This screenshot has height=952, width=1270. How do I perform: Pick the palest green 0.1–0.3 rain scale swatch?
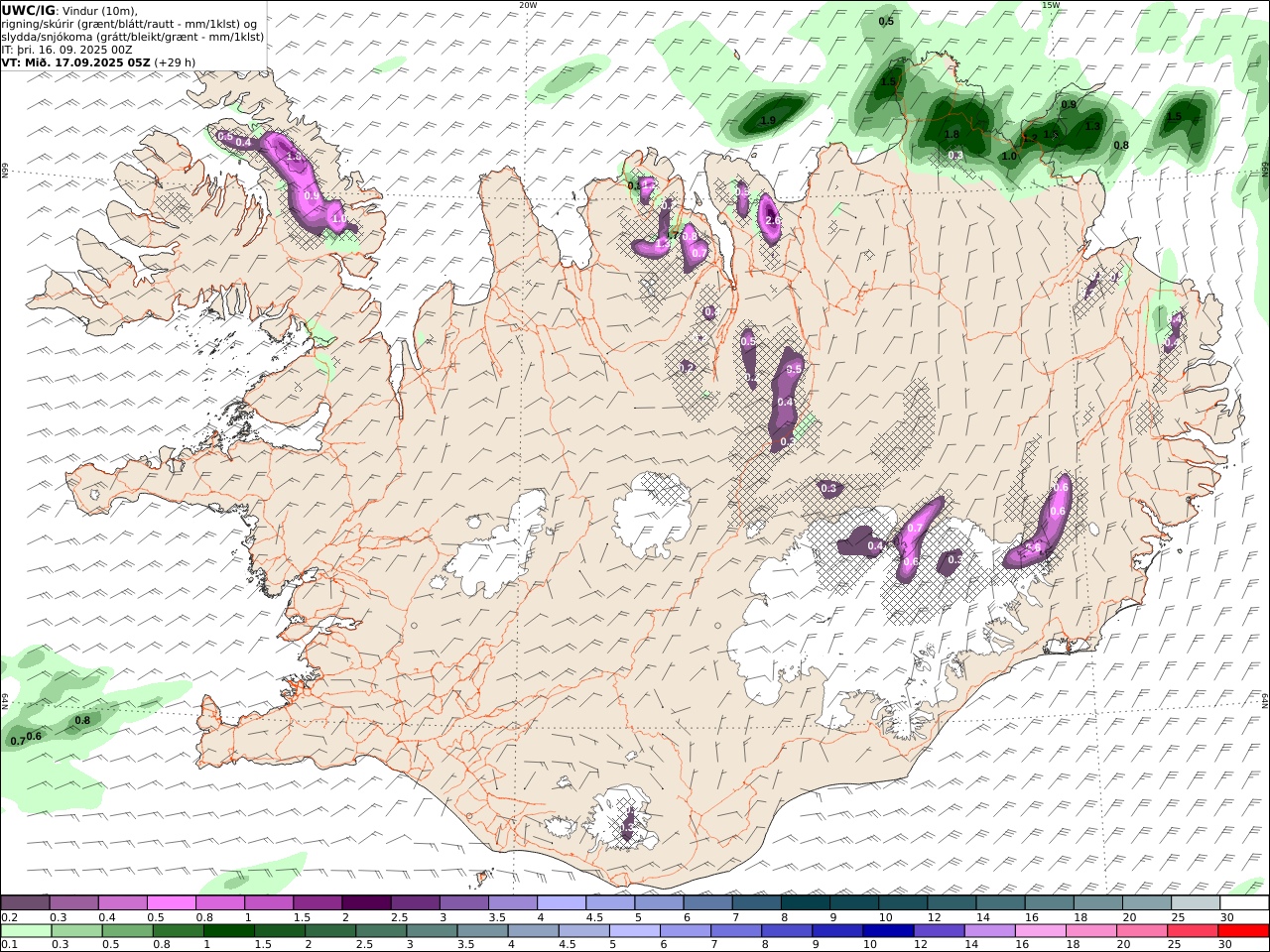26,931
